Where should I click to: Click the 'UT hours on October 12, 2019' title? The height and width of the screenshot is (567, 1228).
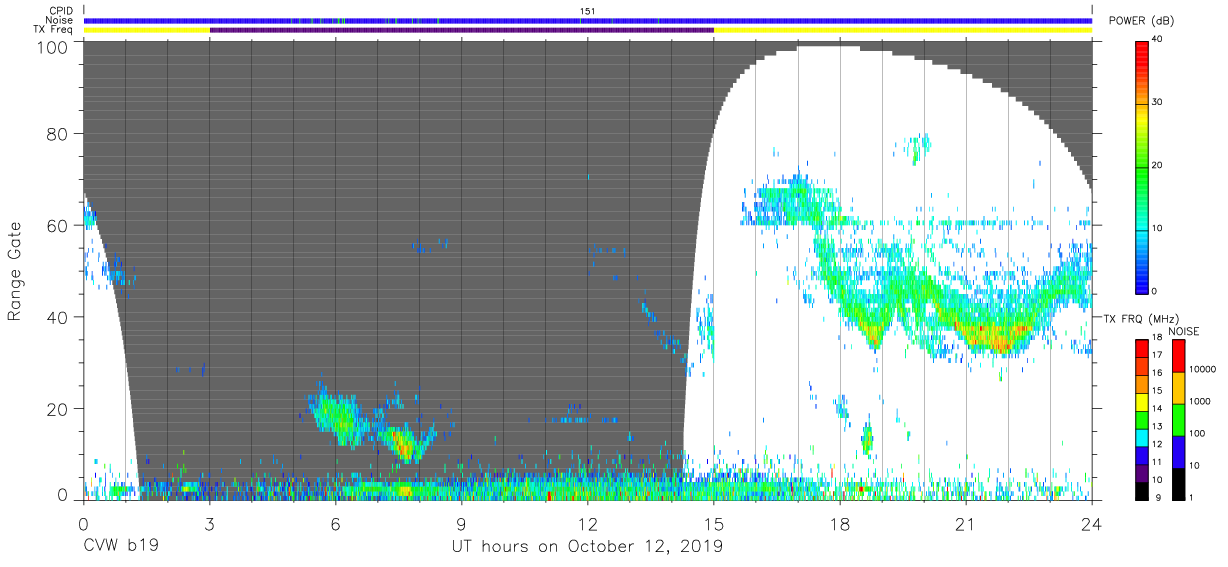point(587,547)
